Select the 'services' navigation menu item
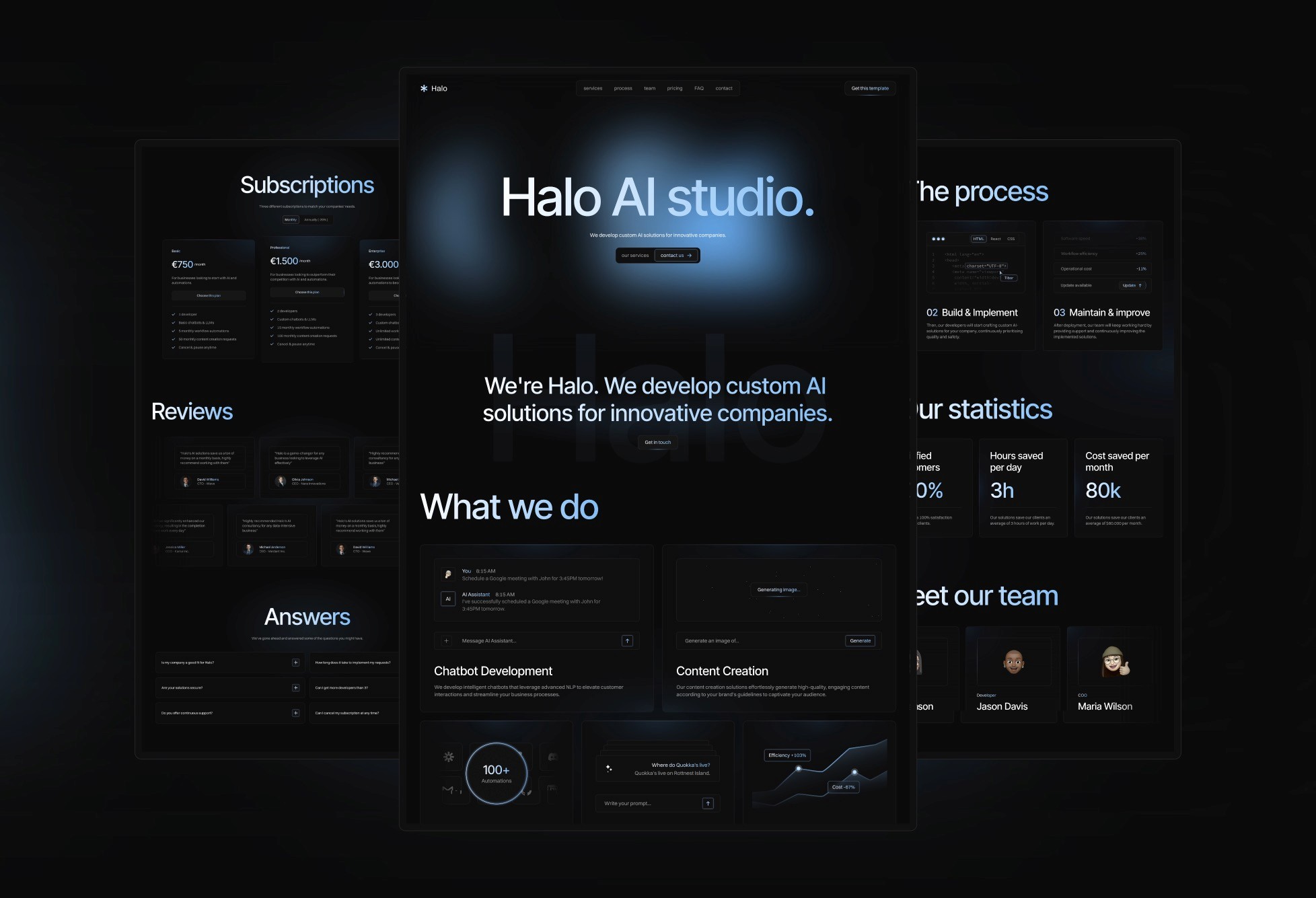Screen dimensions: 1316x898 (592, 88)
